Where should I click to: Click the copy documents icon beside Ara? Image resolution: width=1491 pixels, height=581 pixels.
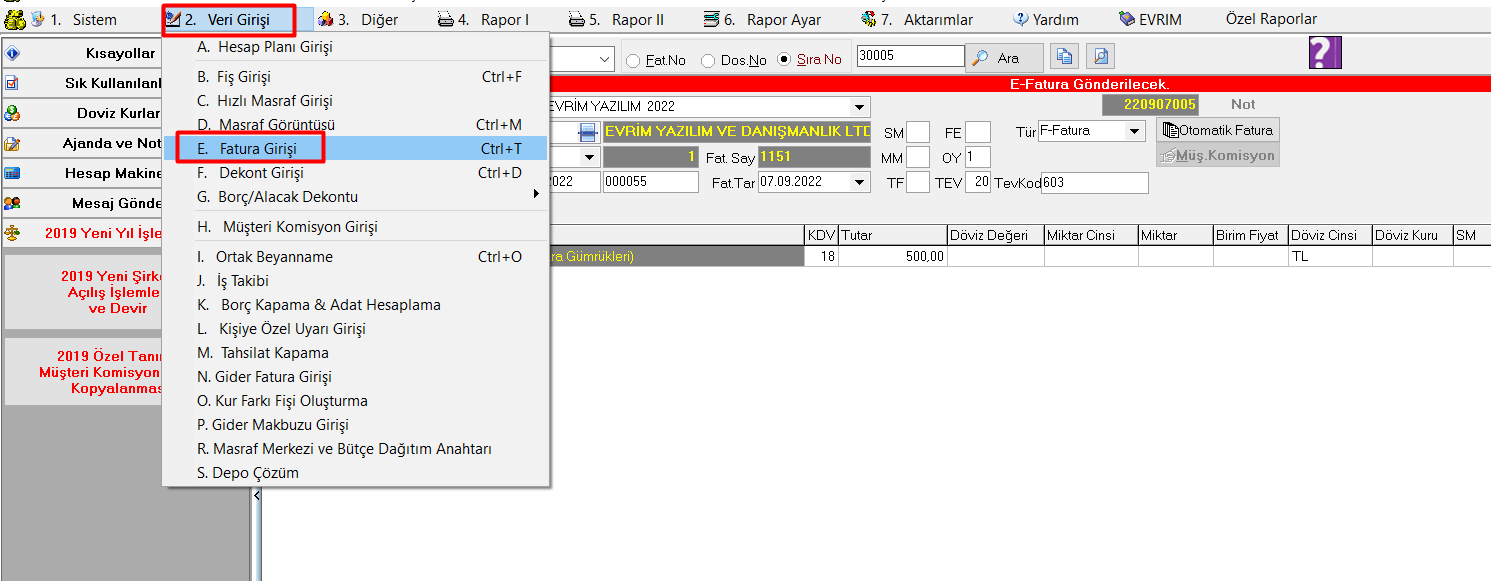pos(1066,57)
